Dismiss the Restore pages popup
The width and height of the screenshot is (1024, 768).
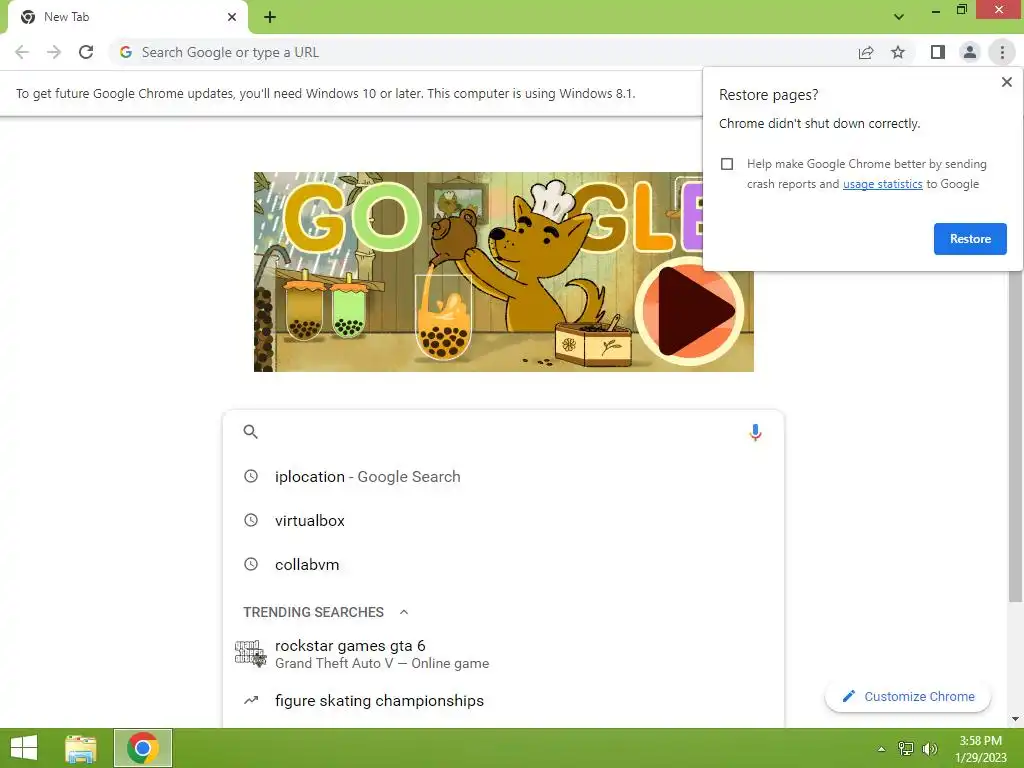click(x=1006, y=82)
